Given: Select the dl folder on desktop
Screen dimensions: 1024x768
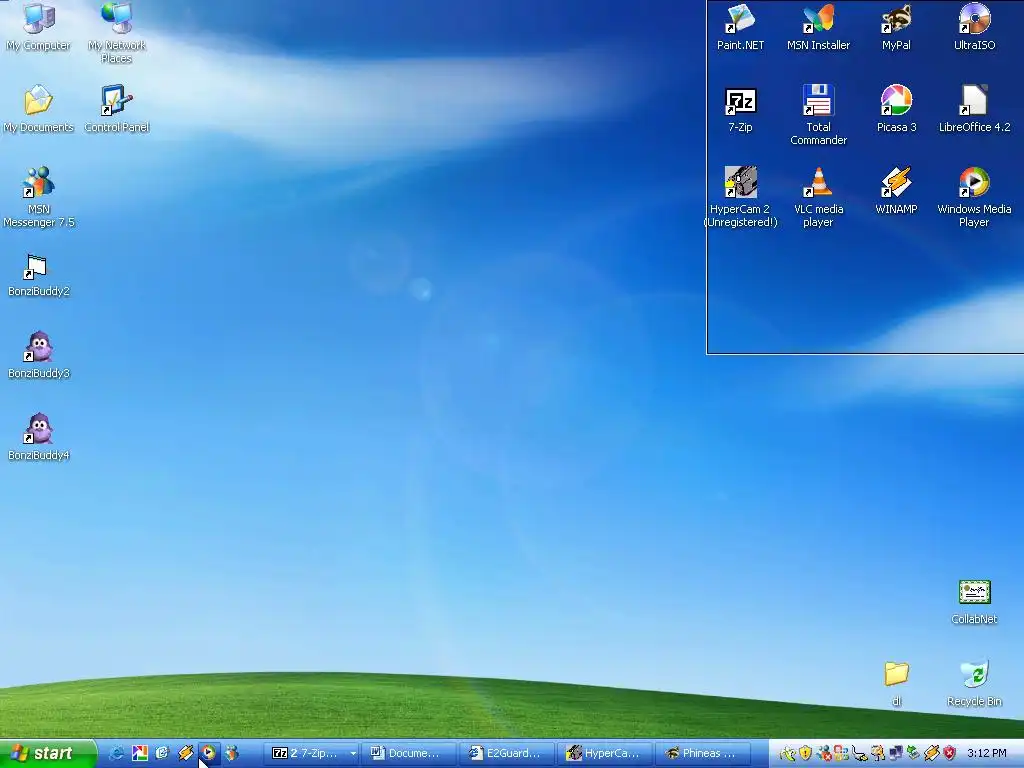Looking at the screenshot, I should [x=897, y=683].
